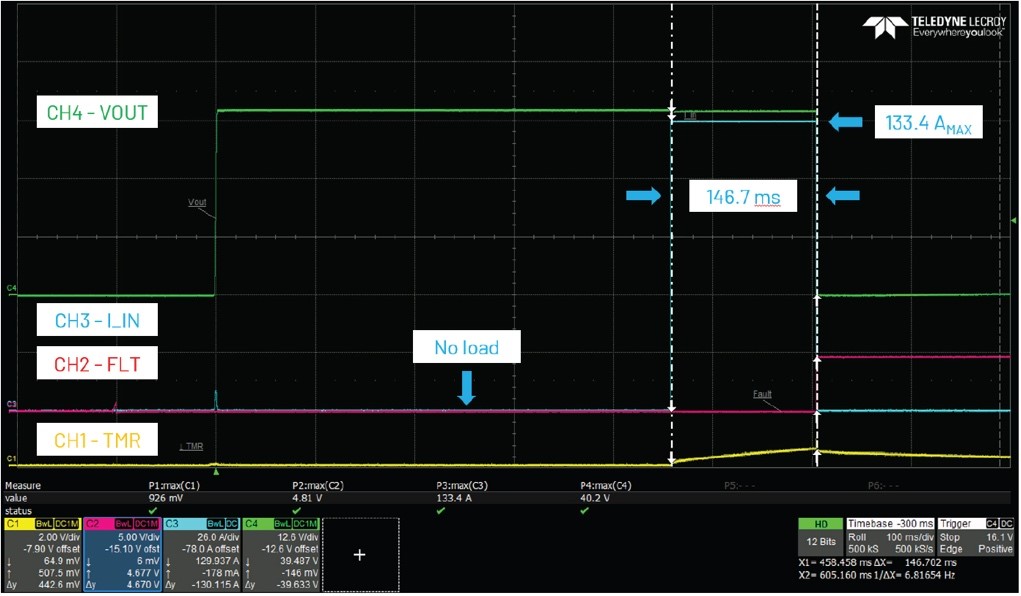Select the magenta C2 channel descriptor
This screenshot has height=596, width=1021.
point(119,553)
